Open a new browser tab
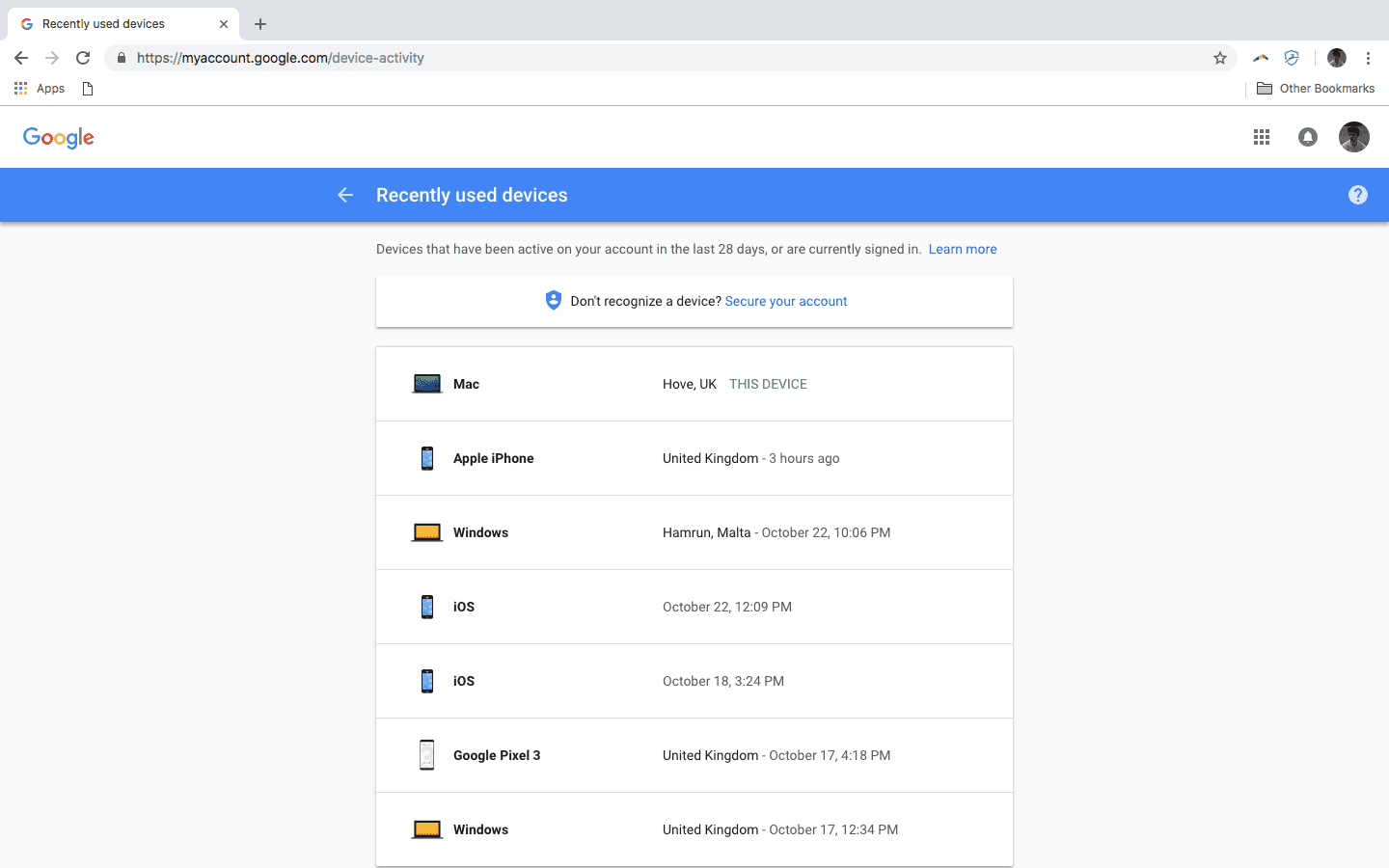 260,24
